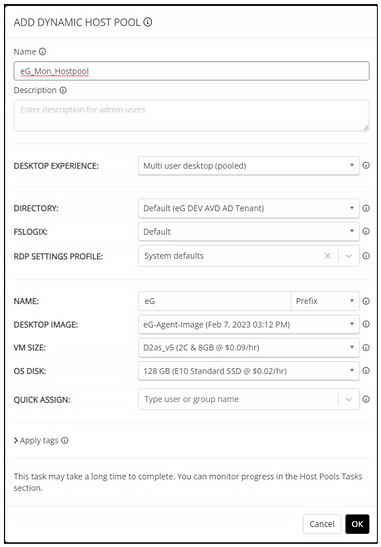Image resolution: width=381 pixels, height=547 pixels.
Task: Click info icon next to Description label
Action: (x=63, y=90)
